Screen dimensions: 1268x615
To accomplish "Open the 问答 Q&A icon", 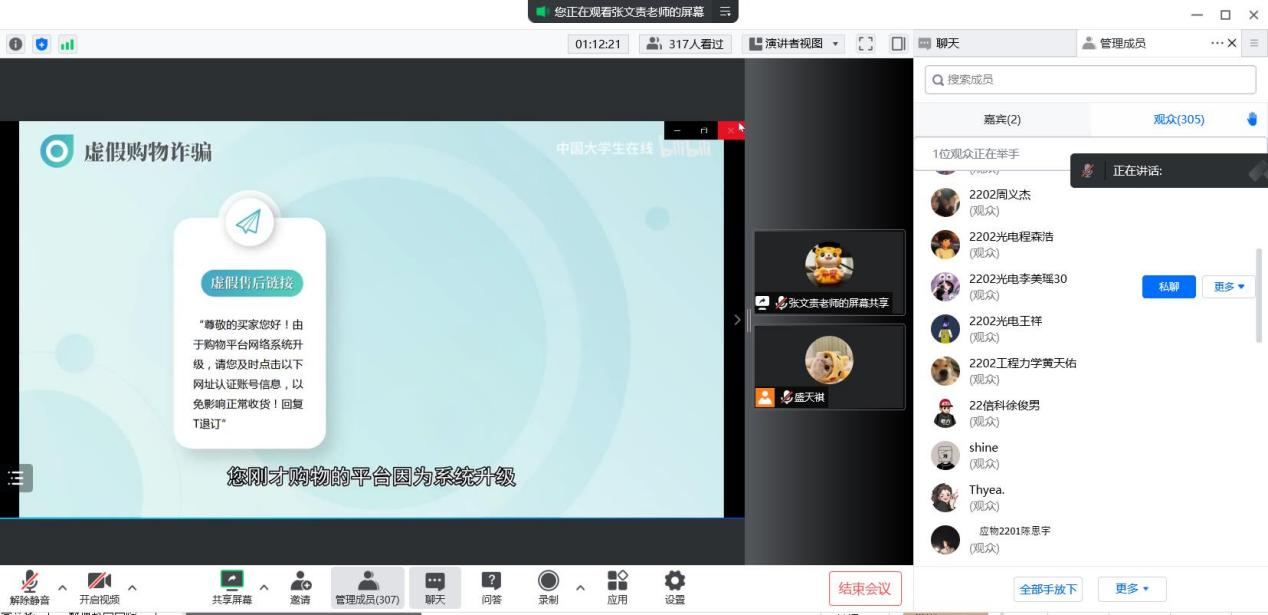I will click(491, 587).
